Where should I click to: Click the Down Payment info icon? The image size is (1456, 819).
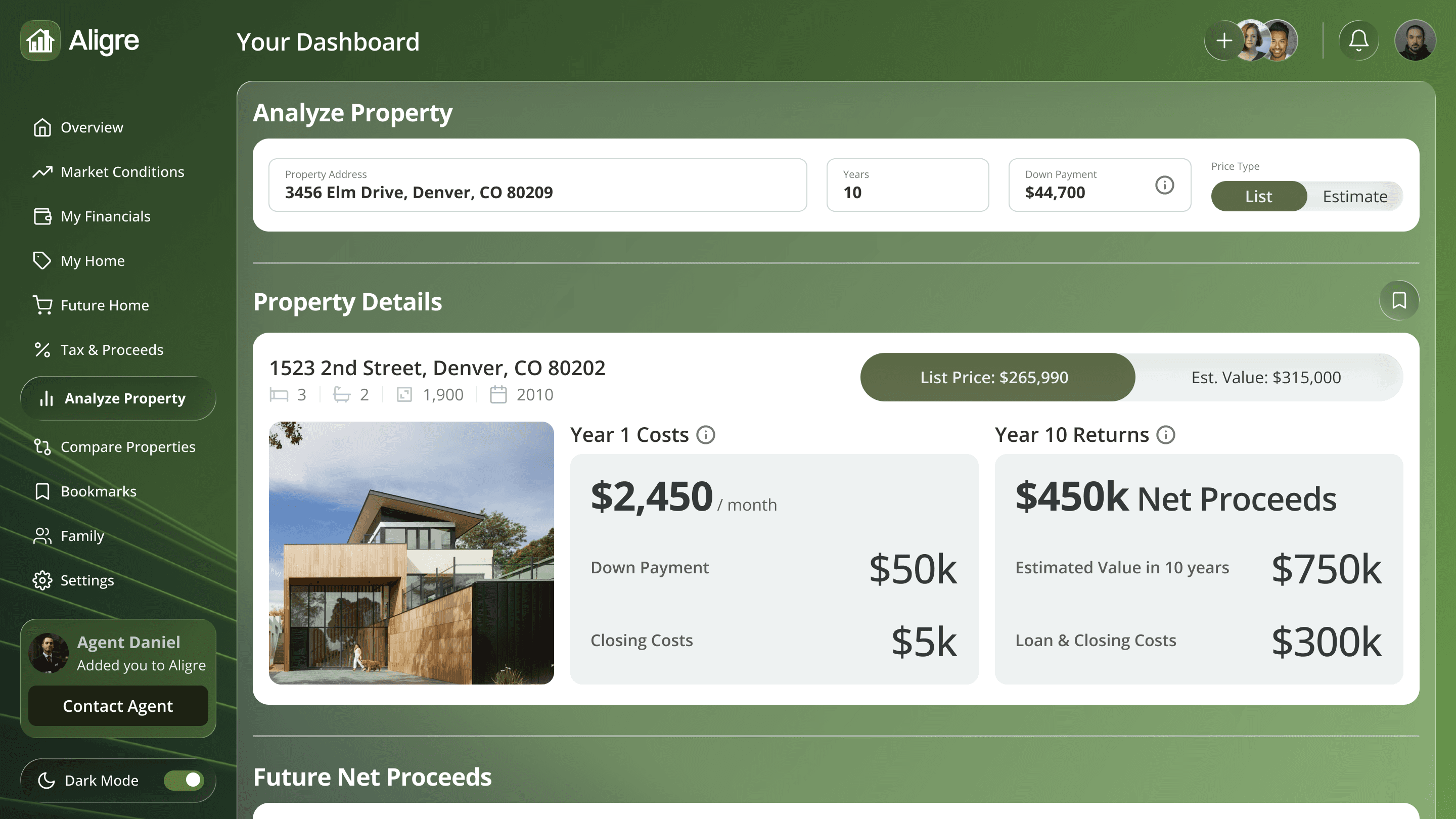pyautogui.click(x=1164, y=185)
